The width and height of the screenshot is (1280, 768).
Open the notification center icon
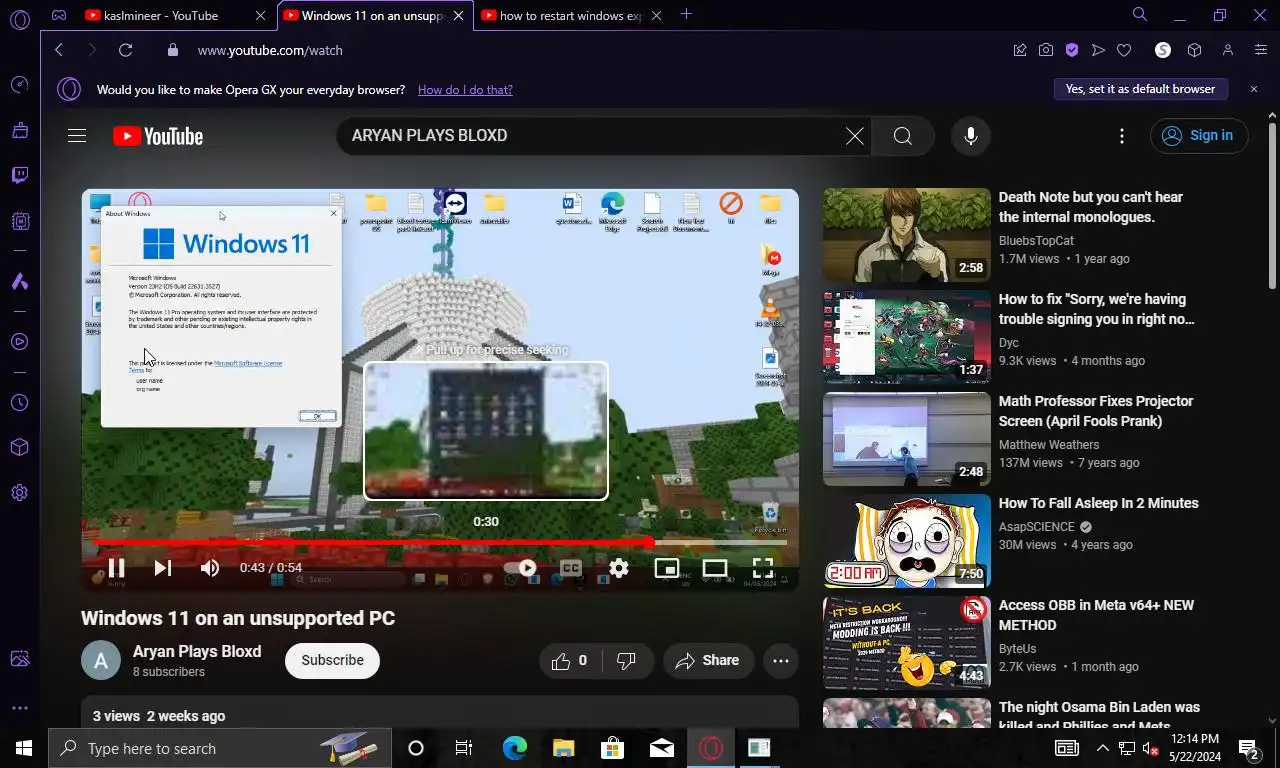tap(1248, 748)
